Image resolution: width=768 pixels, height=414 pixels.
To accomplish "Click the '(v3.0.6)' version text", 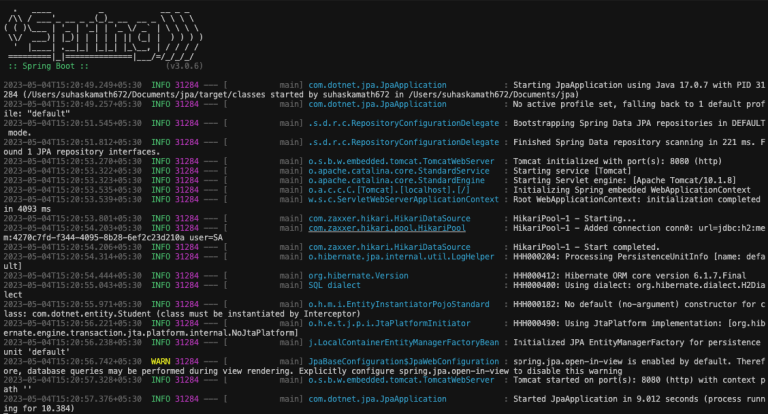I will pos(184,66).
